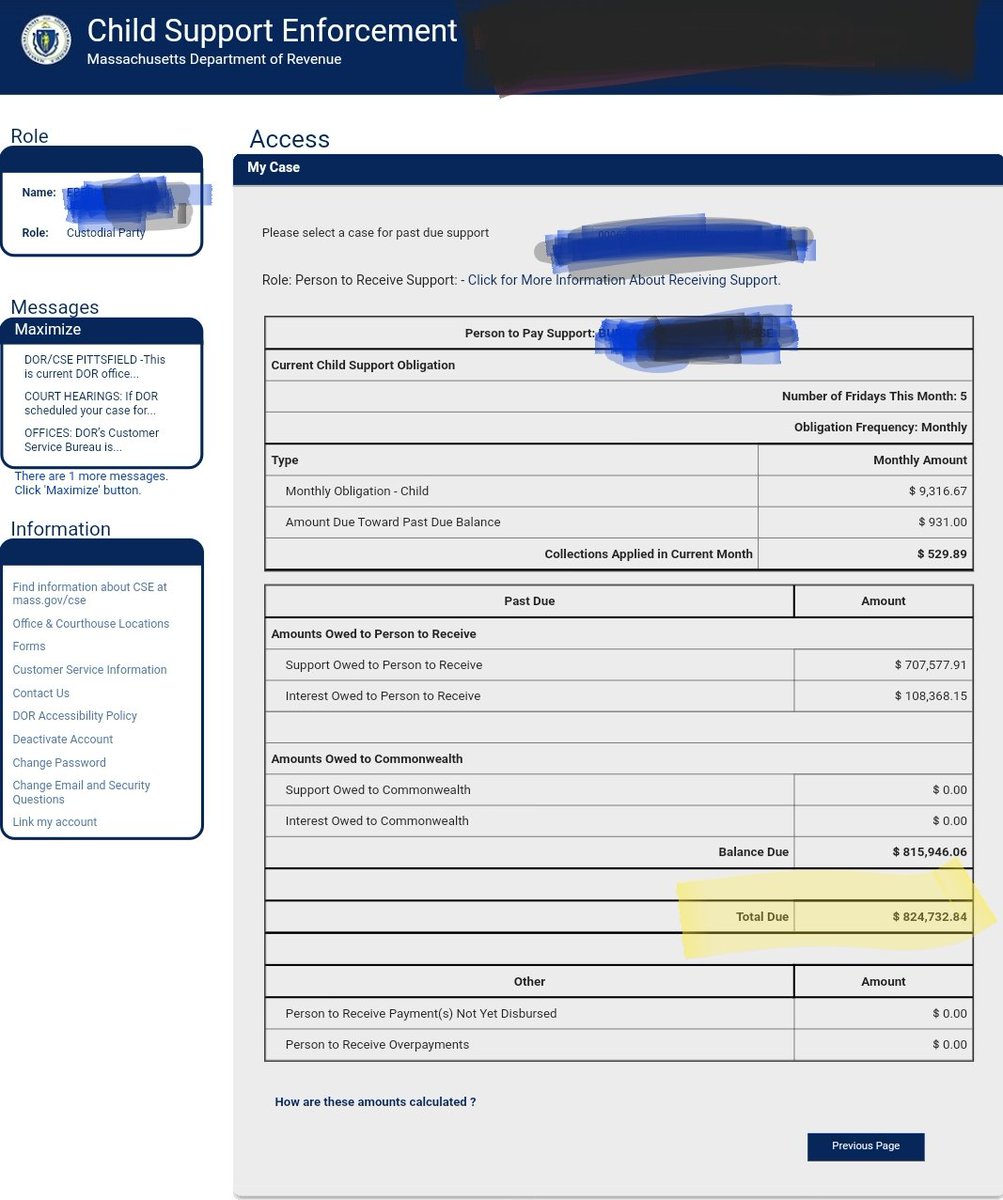This screenshot has width=1003, height=1200.
Task: Click the Monthly Obligation amount $ 9,316.67
Action: point(938,492)
